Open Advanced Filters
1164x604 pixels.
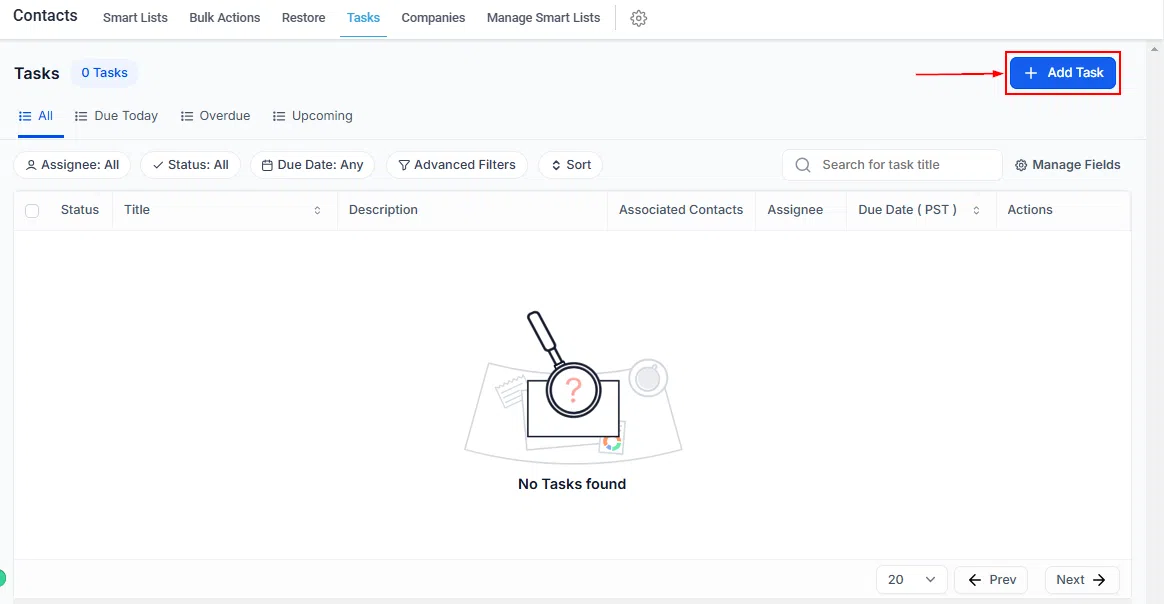click(x=457, y=165)
